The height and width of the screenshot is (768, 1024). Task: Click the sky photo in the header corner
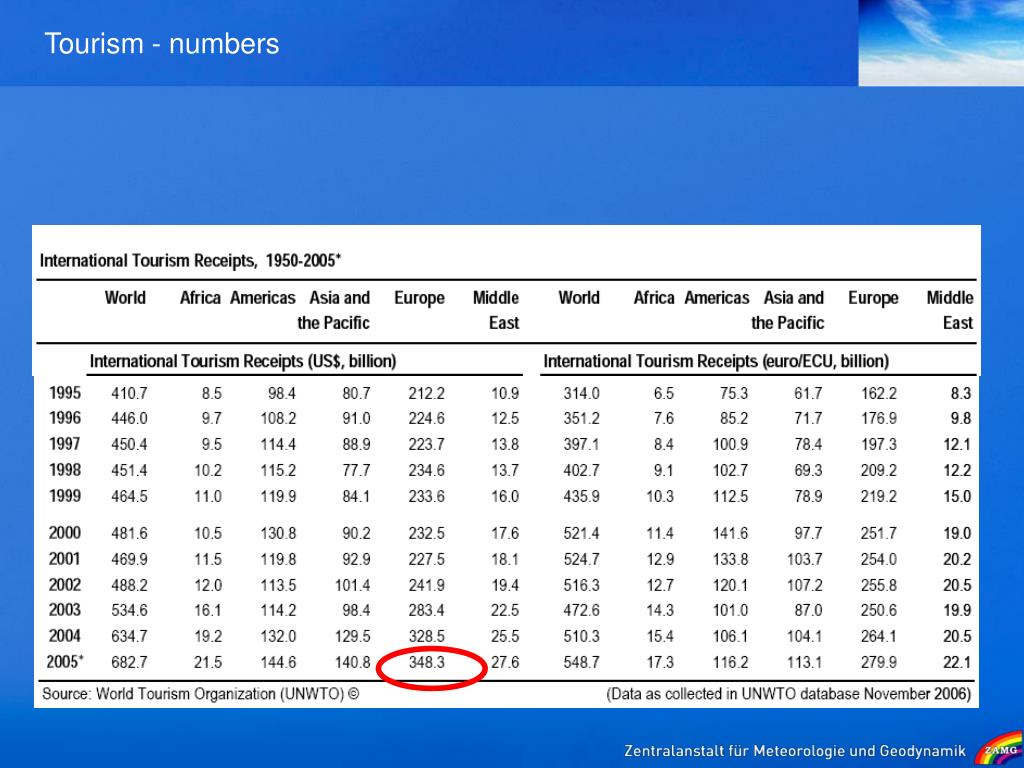pos(941,42)
